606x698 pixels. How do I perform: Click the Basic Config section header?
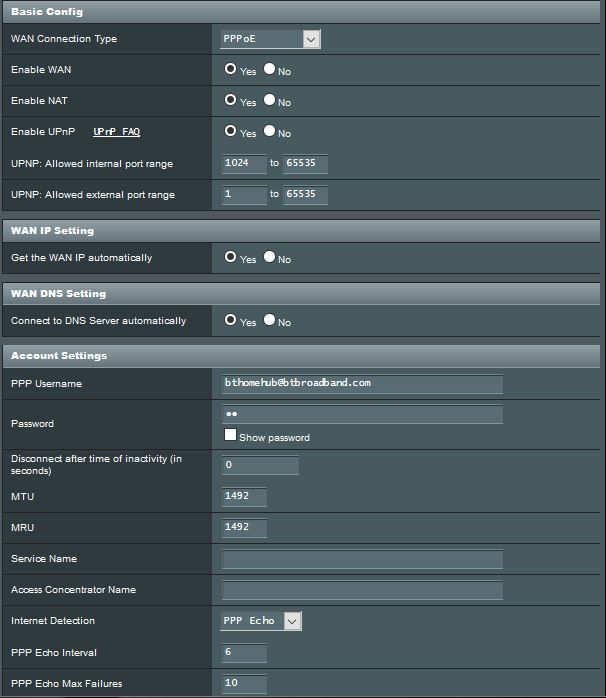click(x=301, y=12)
